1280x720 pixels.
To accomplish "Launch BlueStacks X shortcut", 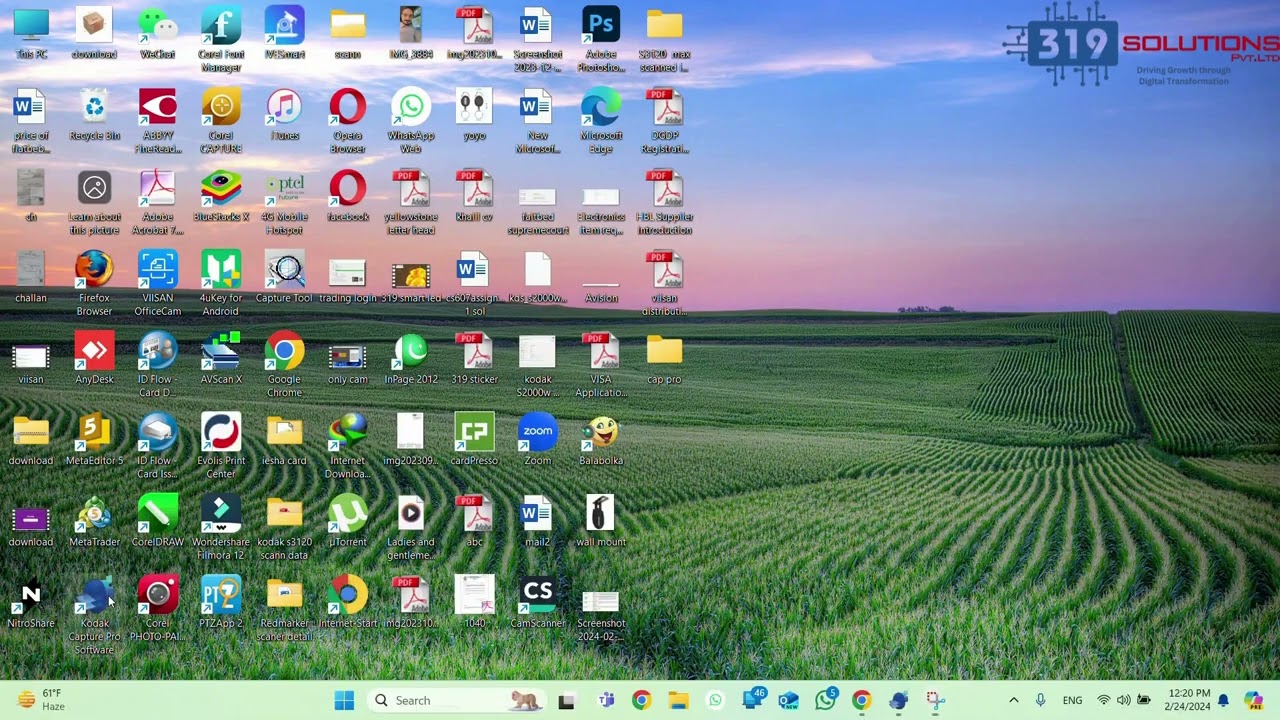I will point(221,196).
